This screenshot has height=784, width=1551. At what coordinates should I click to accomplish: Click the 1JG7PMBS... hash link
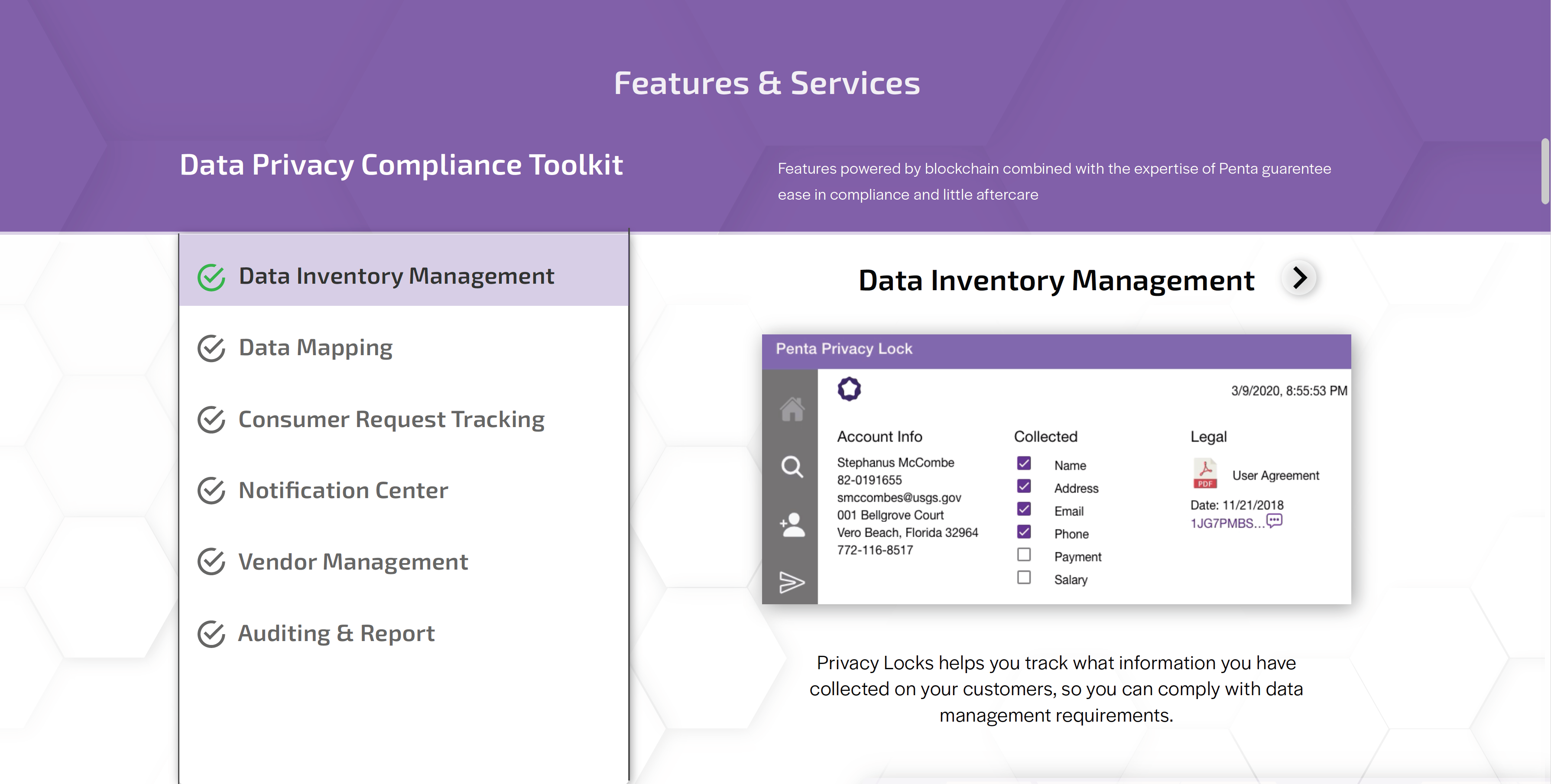1227,523
